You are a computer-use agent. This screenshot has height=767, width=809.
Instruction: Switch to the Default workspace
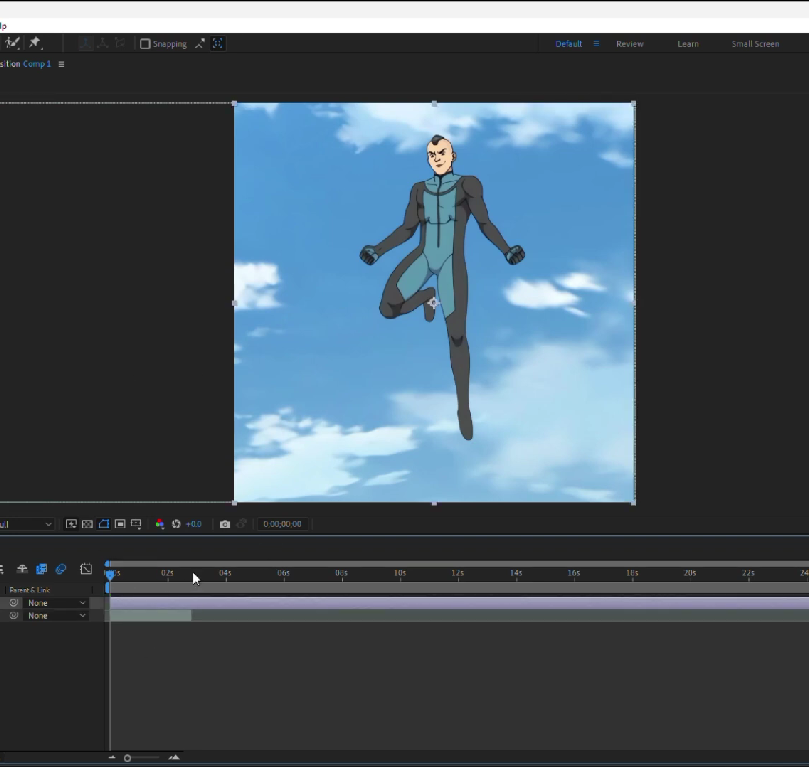click(569, 44)
